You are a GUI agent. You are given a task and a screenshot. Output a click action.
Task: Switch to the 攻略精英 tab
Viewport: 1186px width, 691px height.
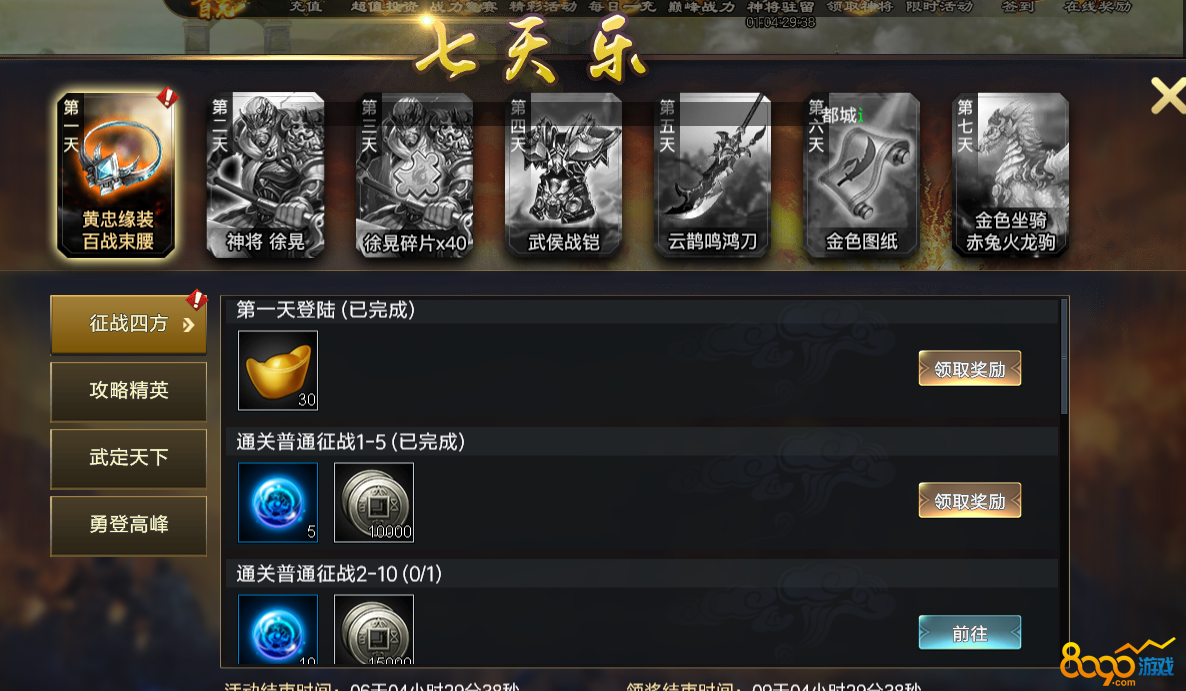129,391
